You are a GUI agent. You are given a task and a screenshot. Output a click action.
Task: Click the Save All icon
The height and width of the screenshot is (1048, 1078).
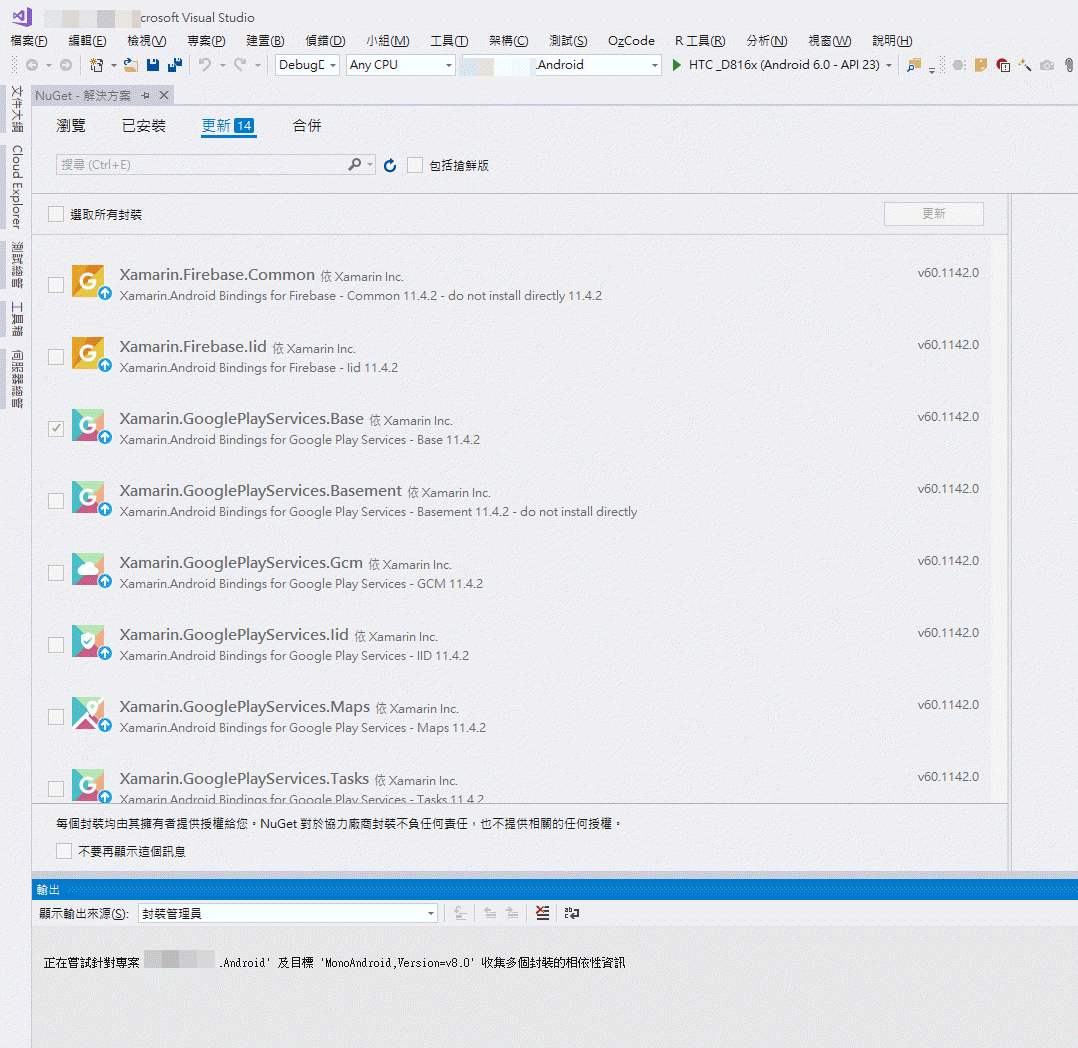(x=175, y=65)
